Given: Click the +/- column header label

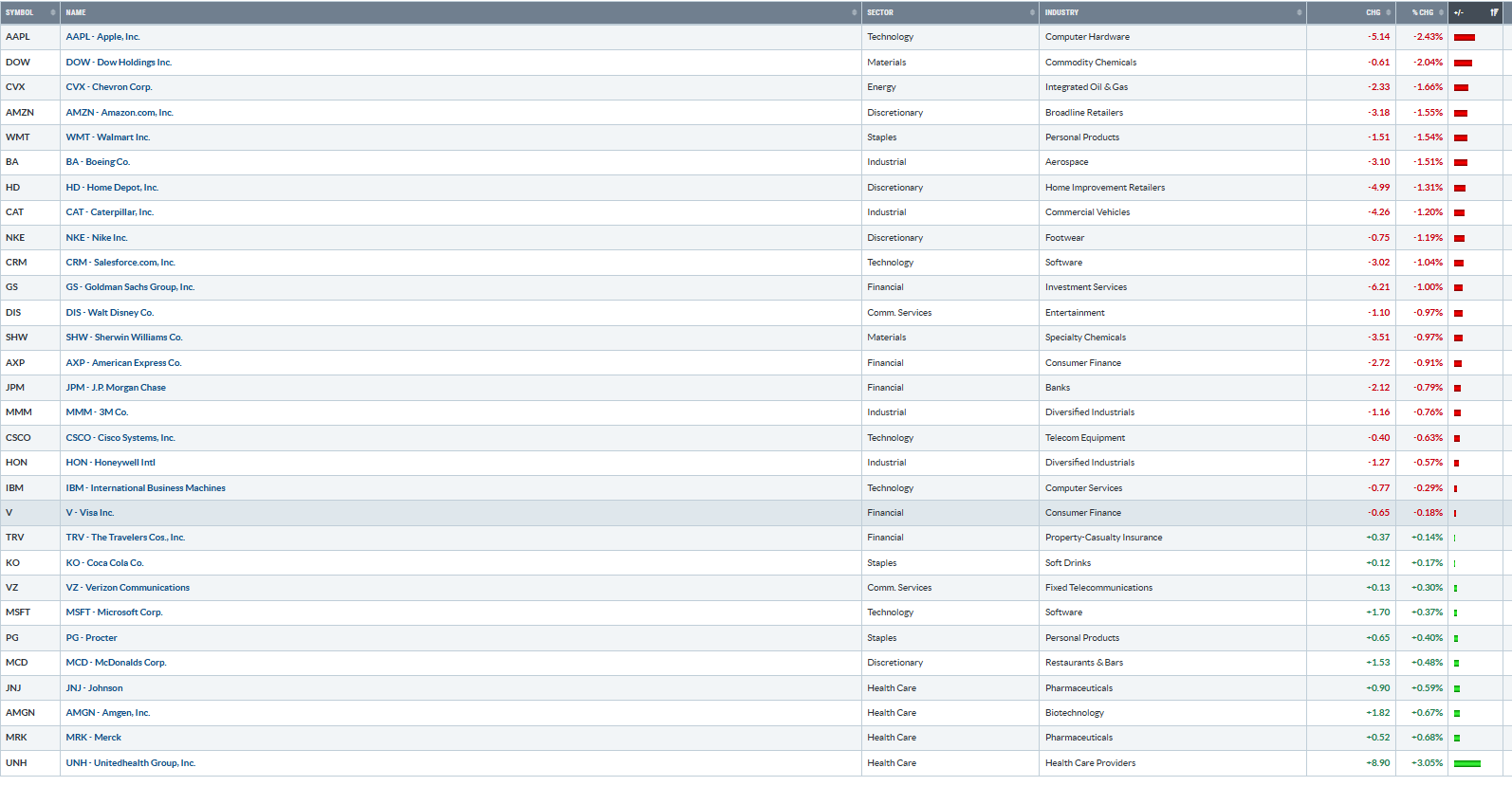Looking at the screenshot, I should click(x=1459, y=12).
